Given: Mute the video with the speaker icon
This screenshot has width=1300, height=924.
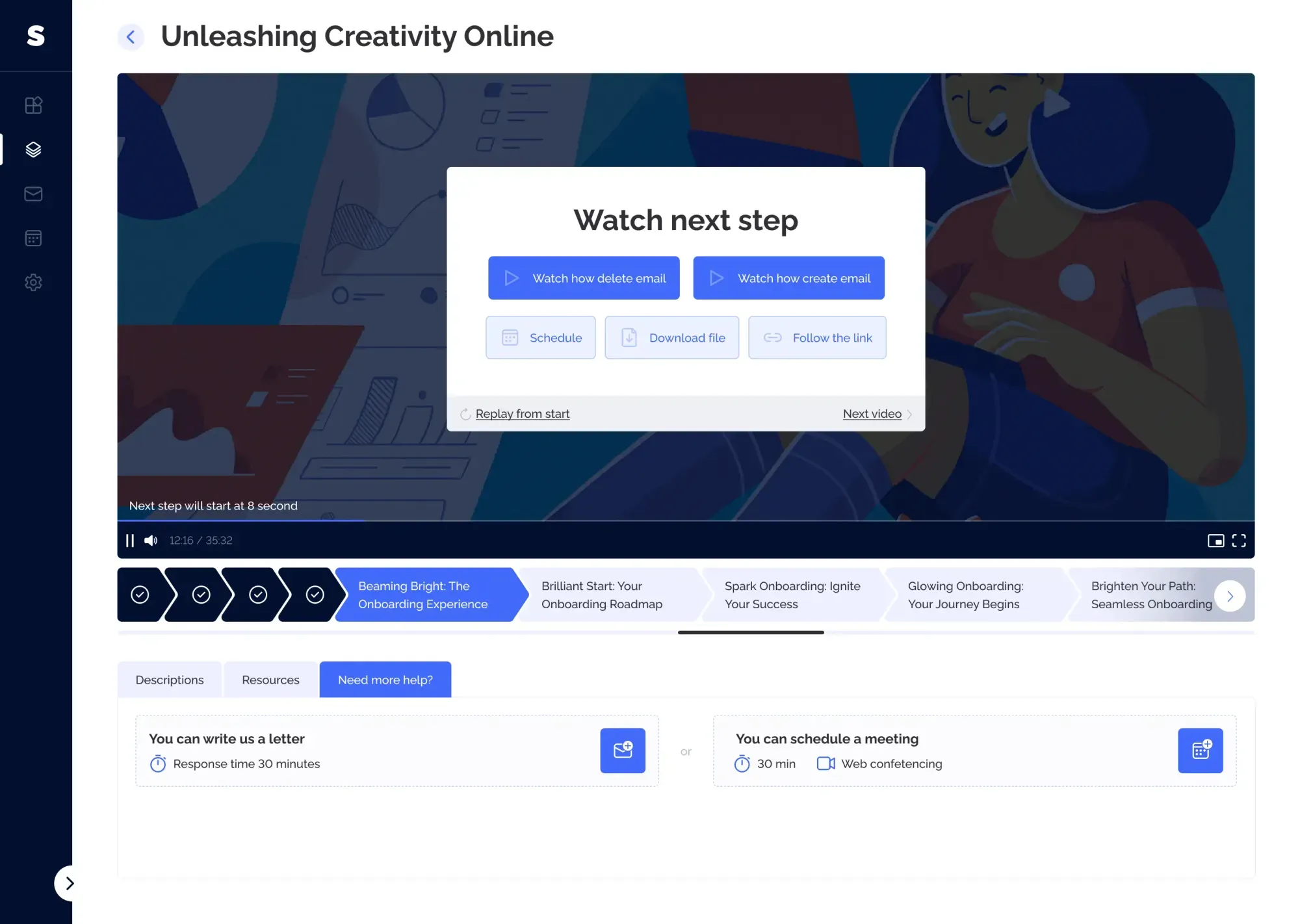Looking at the screenshot, I should [150, 540].
